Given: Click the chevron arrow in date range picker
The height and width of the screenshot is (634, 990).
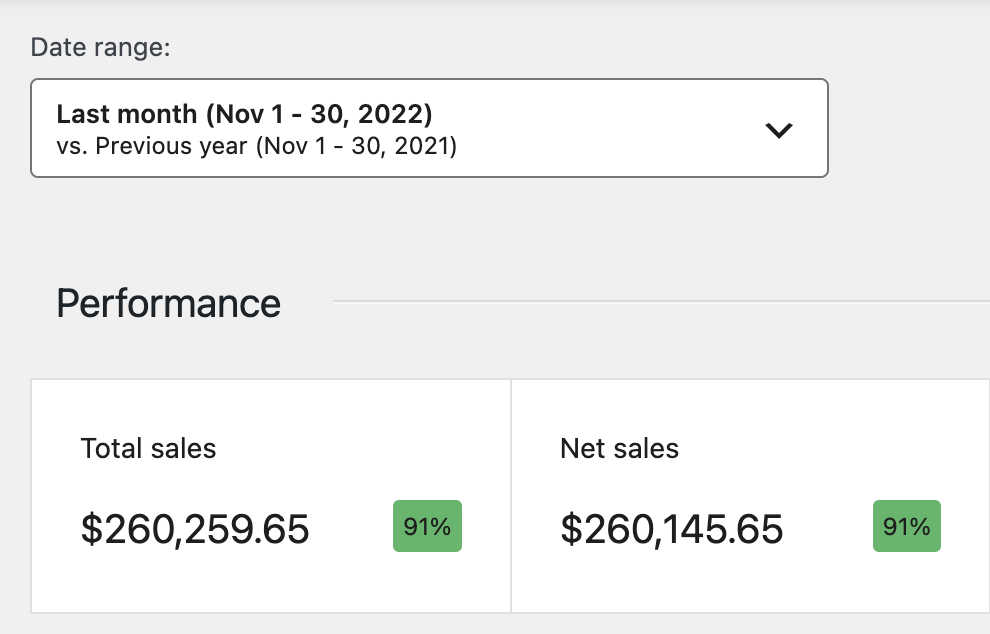Looking at the screenshot, I should 778,130.
